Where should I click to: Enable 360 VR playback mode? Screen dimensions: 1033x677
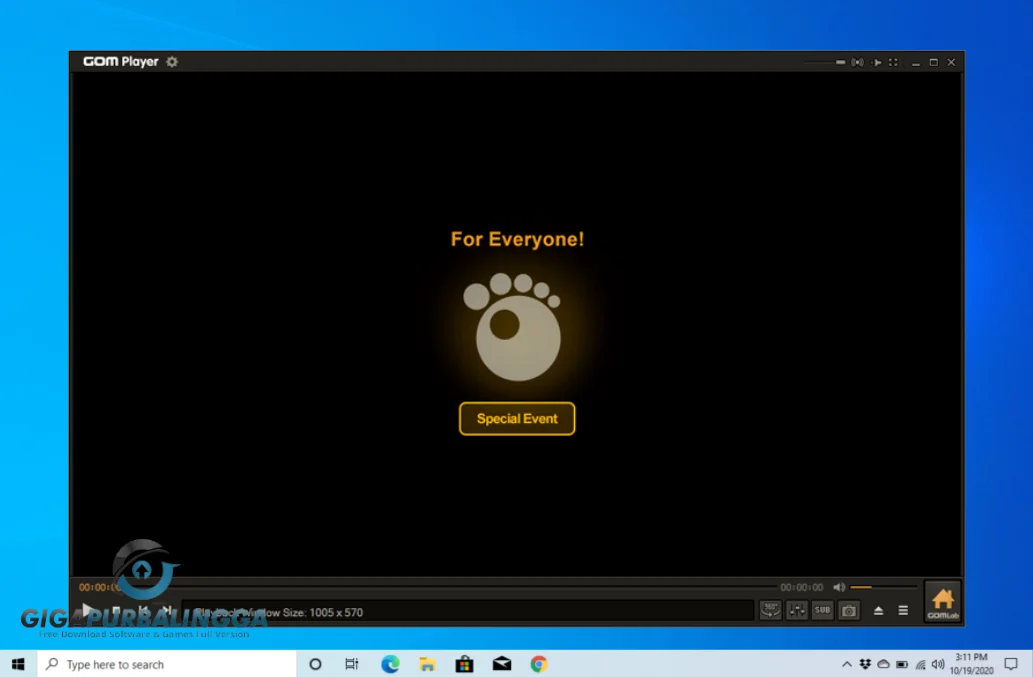point(770,609)
